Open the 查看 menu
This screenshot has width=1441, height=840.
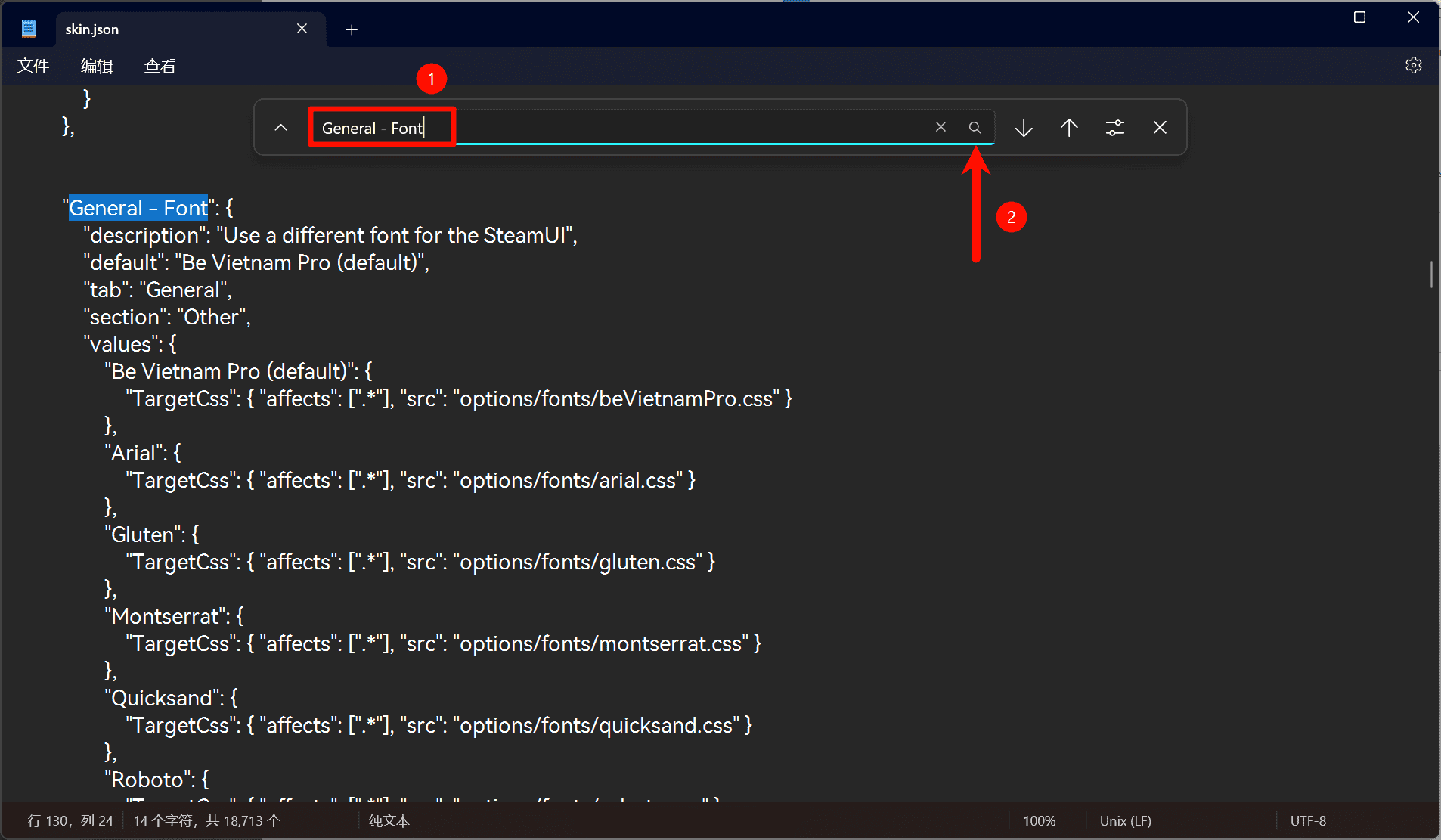click(x=160, y=67)
